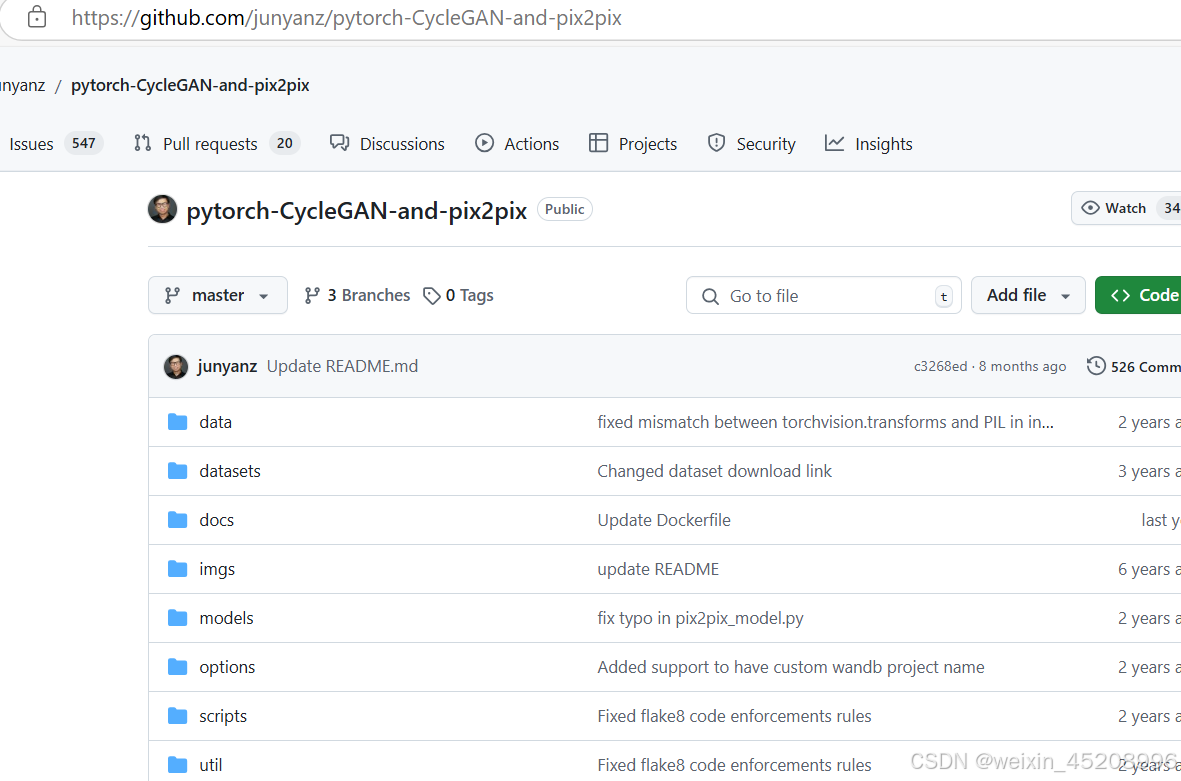Open 'Added support to have custom wandb' commit
The width and height of the screenshot is (1181, 781).
pyautogui.click(x=791, y=667)
